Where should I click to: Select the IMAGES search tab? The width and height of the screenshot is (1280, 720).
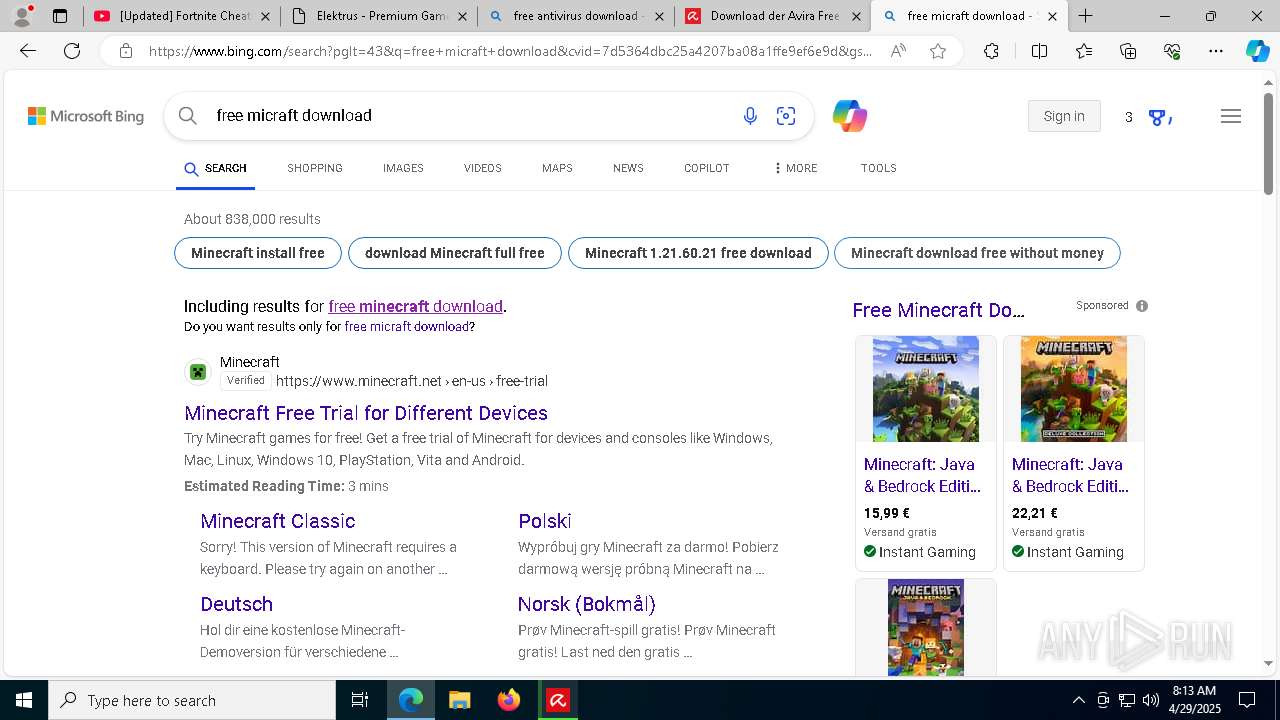tap(403, 168)
